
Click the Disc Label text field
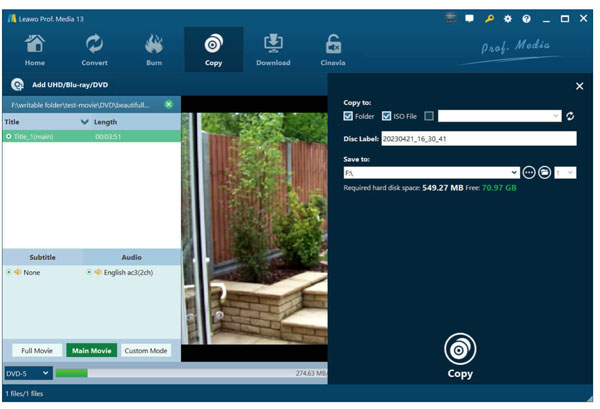[478, 139]
